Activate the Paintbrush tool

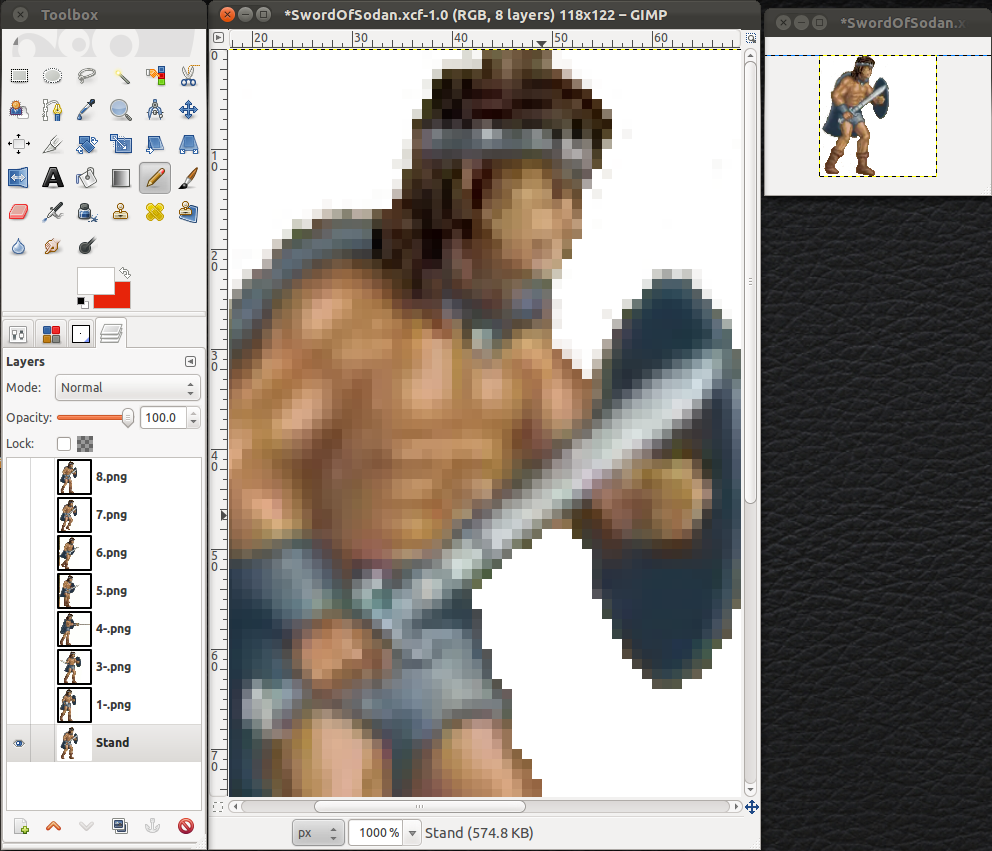pyautogui.click(x=188, y=178)
